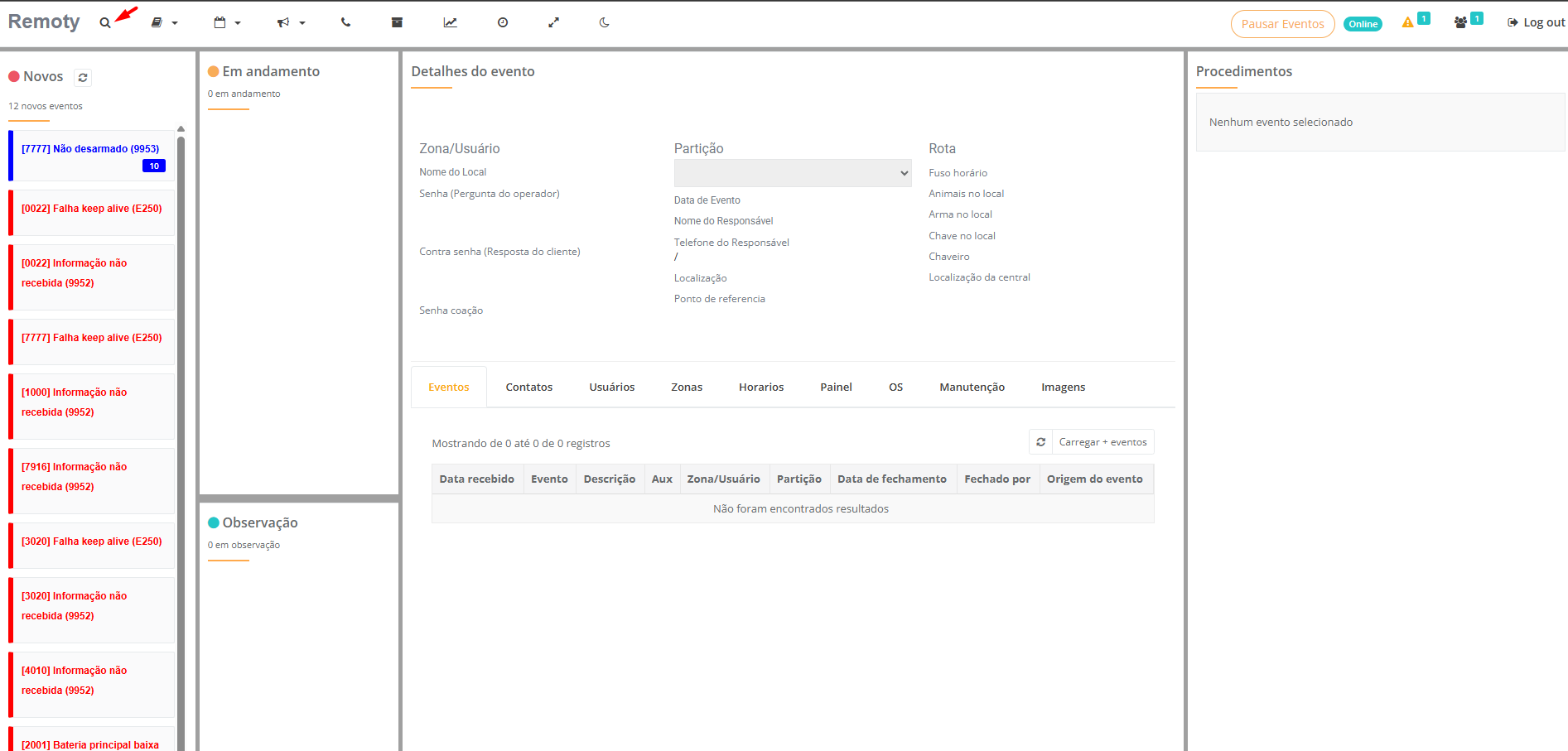The image size is (1568, 751).
Task: Refresh the Novos events list
Action: coord(83,78)
